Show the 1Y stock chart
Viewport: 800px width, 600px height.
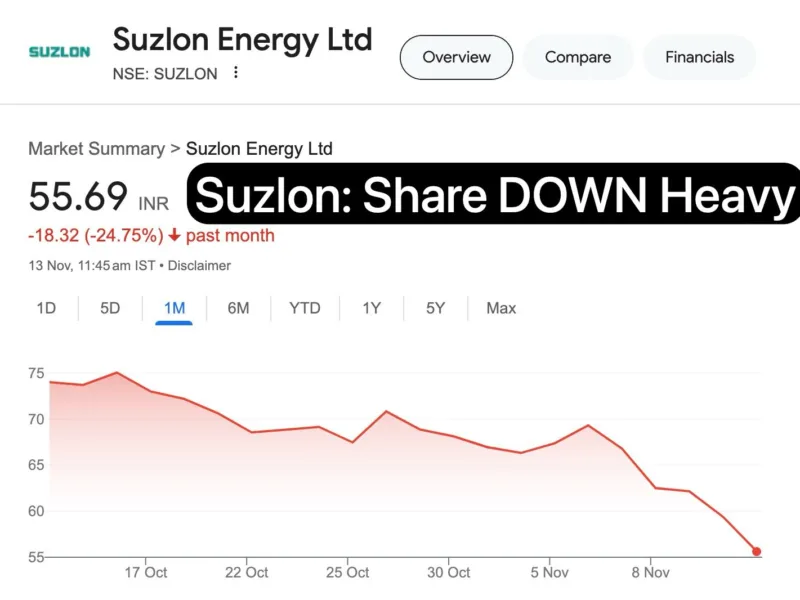pyautogui.click(x=370, y=308)
